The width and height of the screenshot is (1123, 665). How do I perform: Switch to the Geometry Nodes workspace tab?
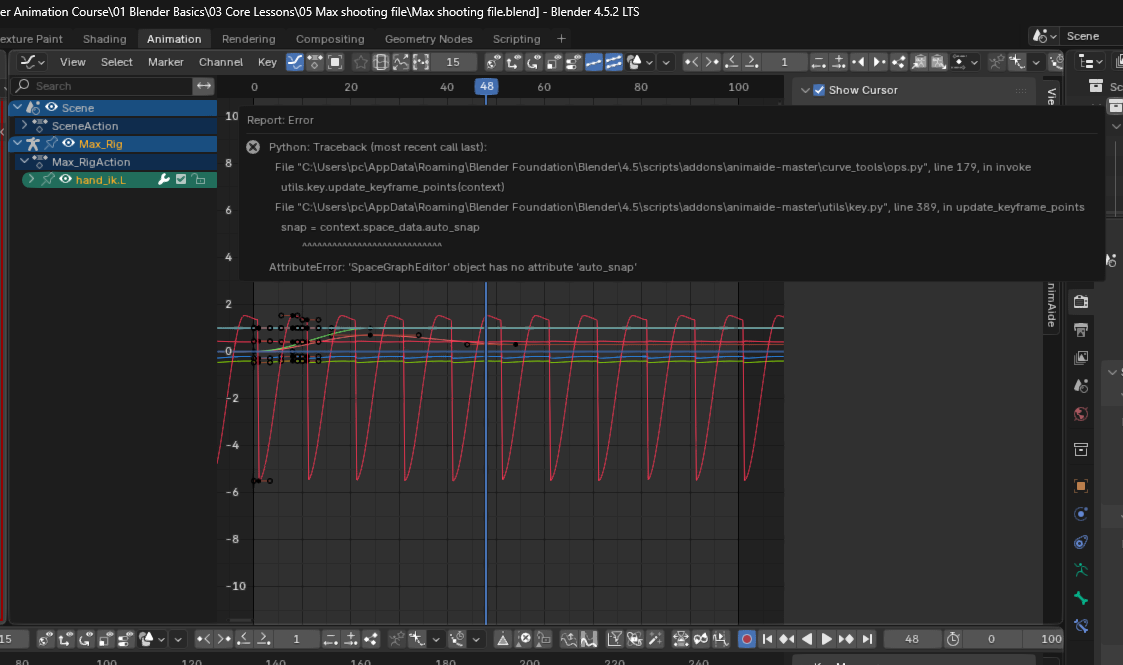428,39
